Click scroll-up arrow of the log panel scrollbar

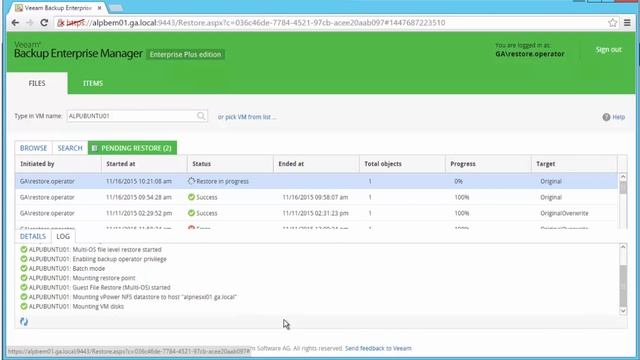(623, 247)
